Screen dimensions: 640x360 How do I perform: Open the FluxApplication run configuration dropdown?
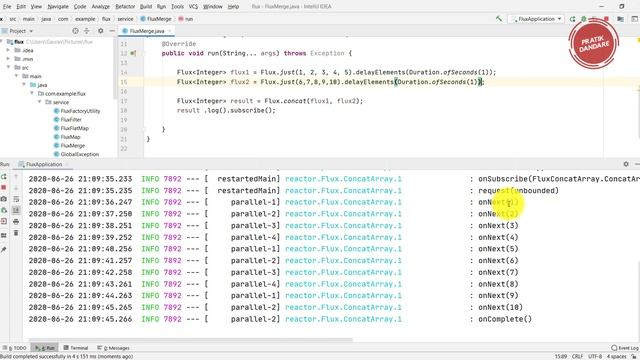536,19
